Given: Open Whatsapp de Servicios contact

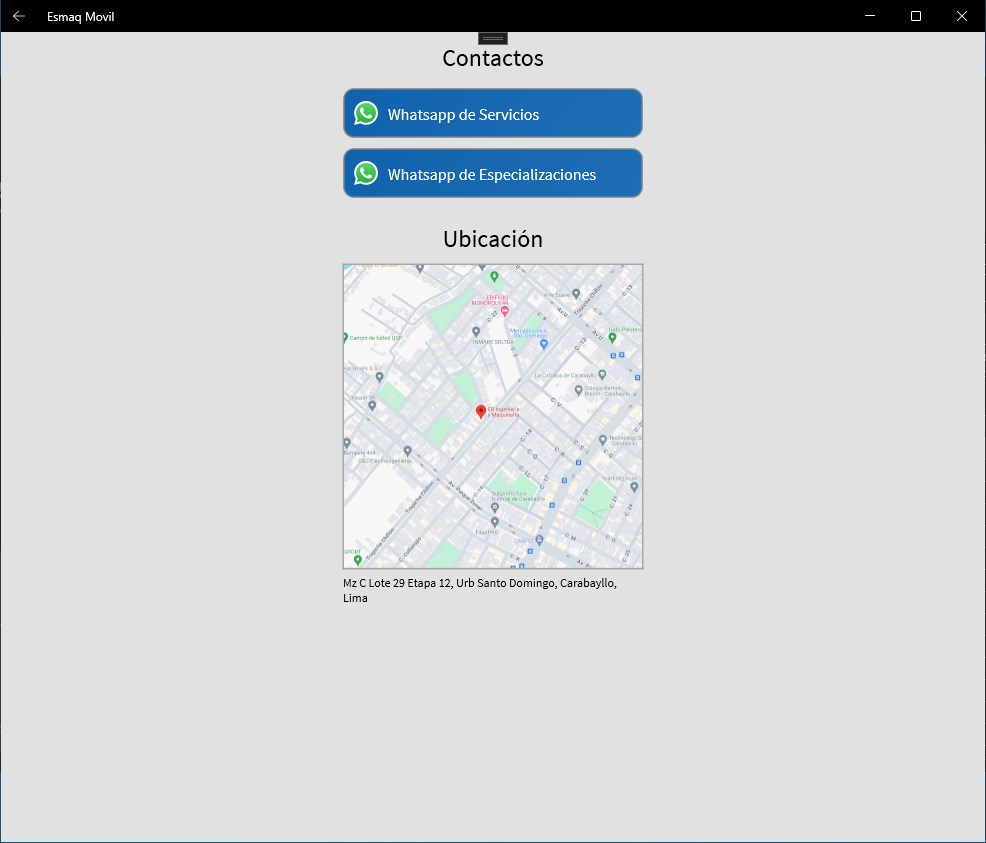Looking at the screenshot, I should click(492, 113).
